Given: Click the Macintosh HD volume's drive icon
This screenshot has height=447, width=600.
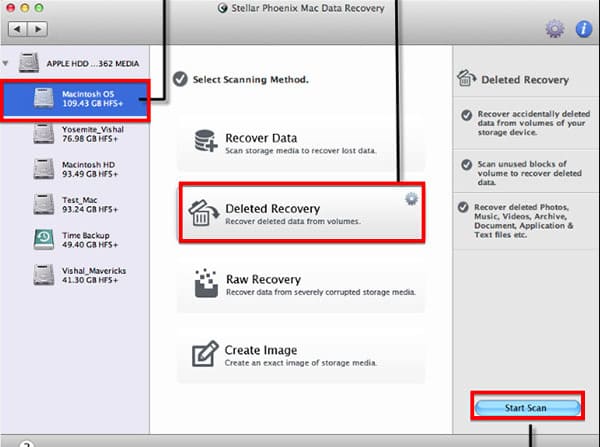Looking at the screenshot, I should [44, 169].
